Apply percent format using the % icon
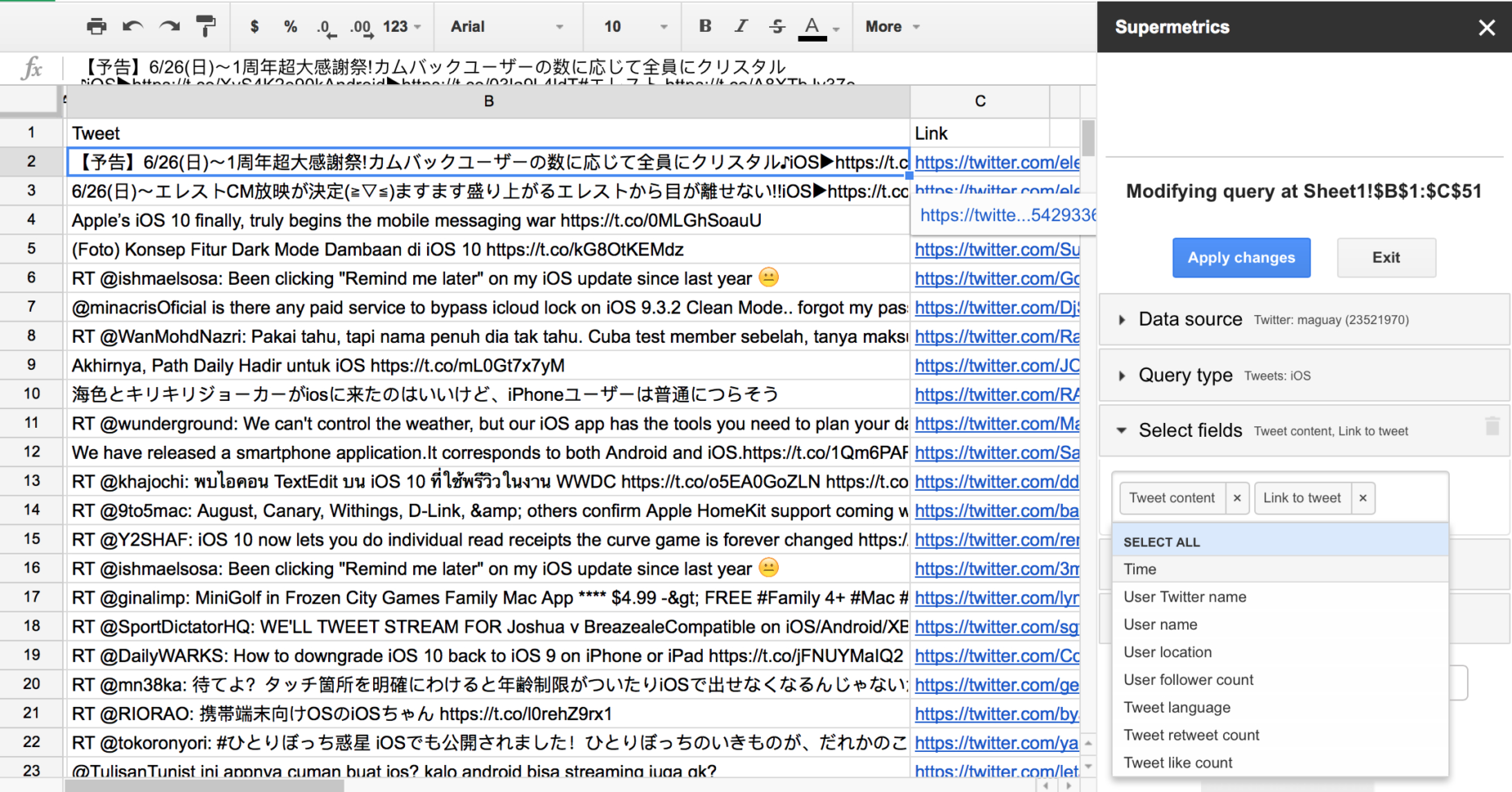 (x=290, y=26)
